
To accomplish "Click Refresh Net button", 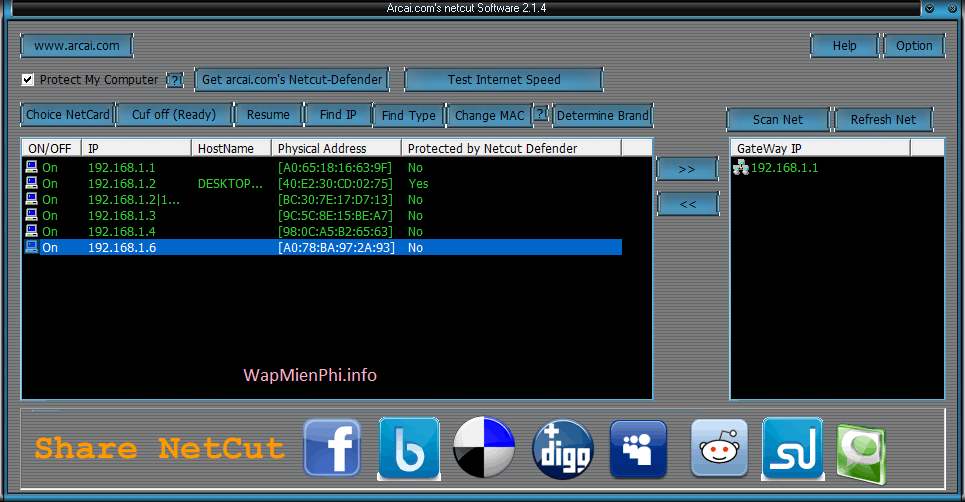I will [x=883, y=119].
